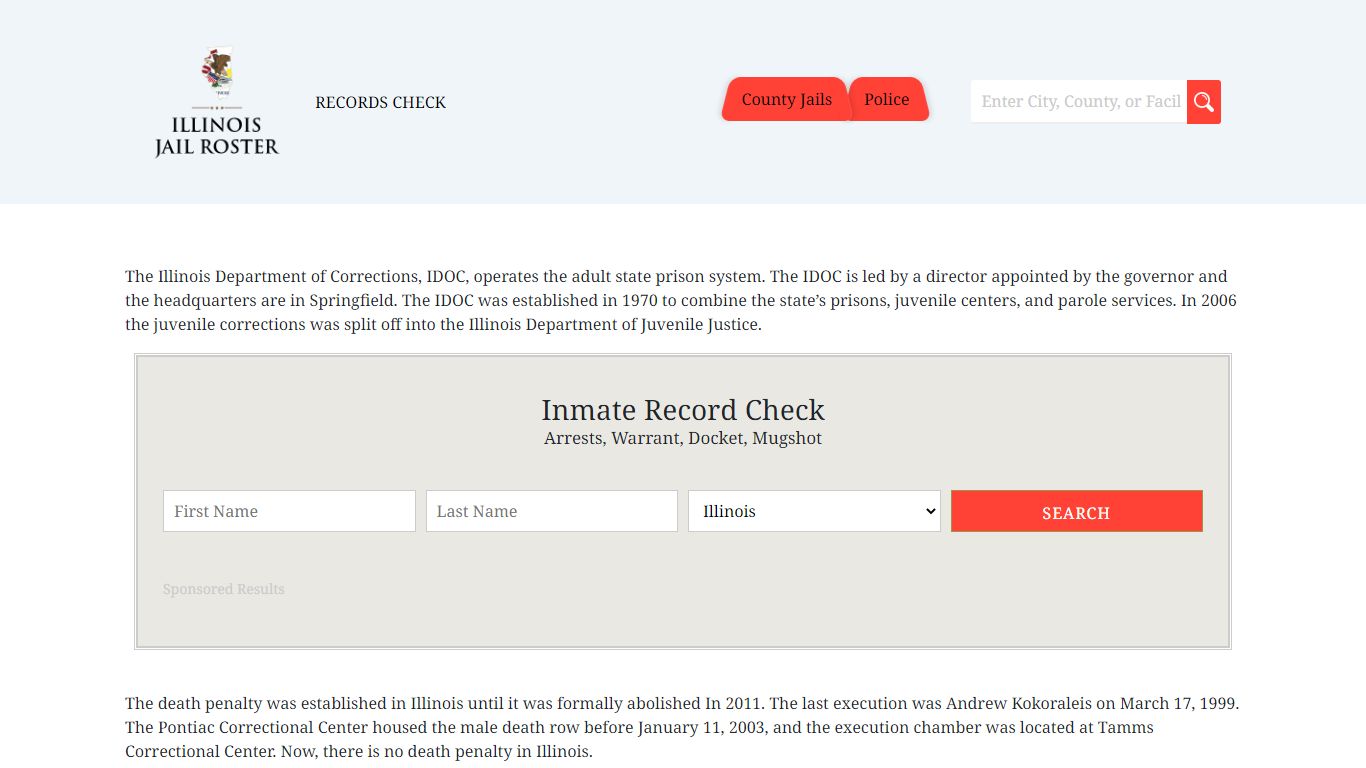1366x768 pixels.
Task: Open the Records Check menu item
Action: click(x=380, y=102)
